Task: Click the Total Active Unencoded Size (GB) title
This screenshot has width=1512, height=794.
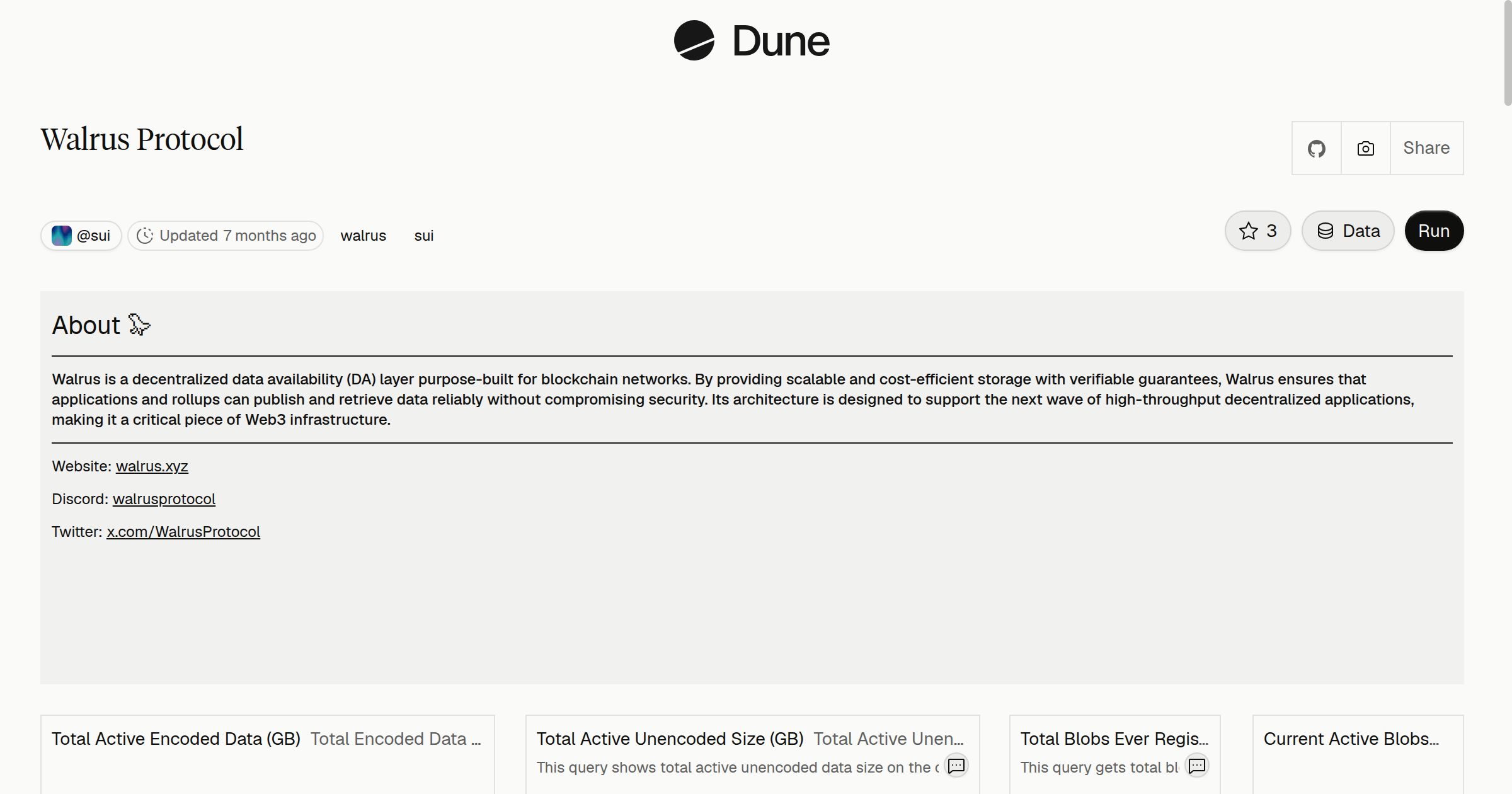Action: [x=670, y=739]
